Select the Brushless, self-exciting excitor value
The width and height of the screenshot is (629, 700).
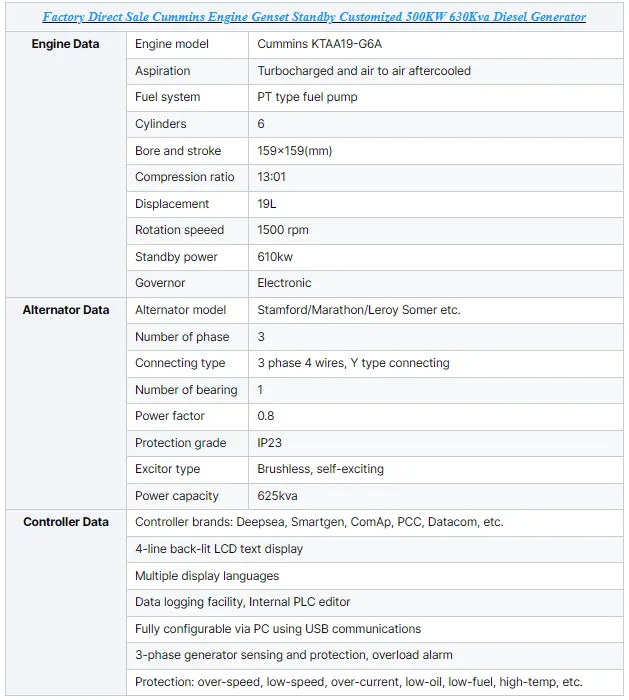click(x=321, y=469)
